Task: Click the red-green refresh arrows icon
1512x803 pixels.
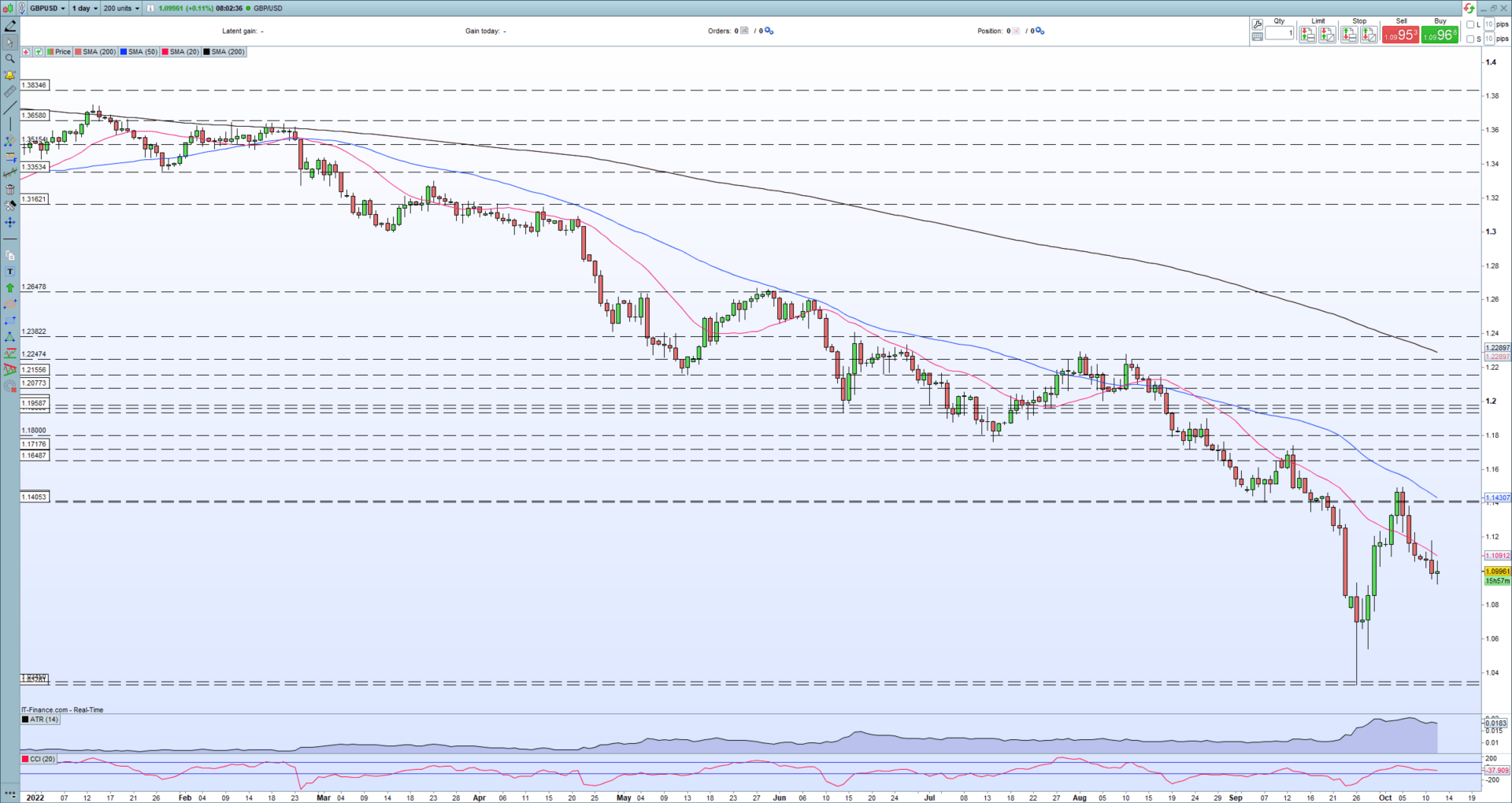Action: click(1469, 8)
